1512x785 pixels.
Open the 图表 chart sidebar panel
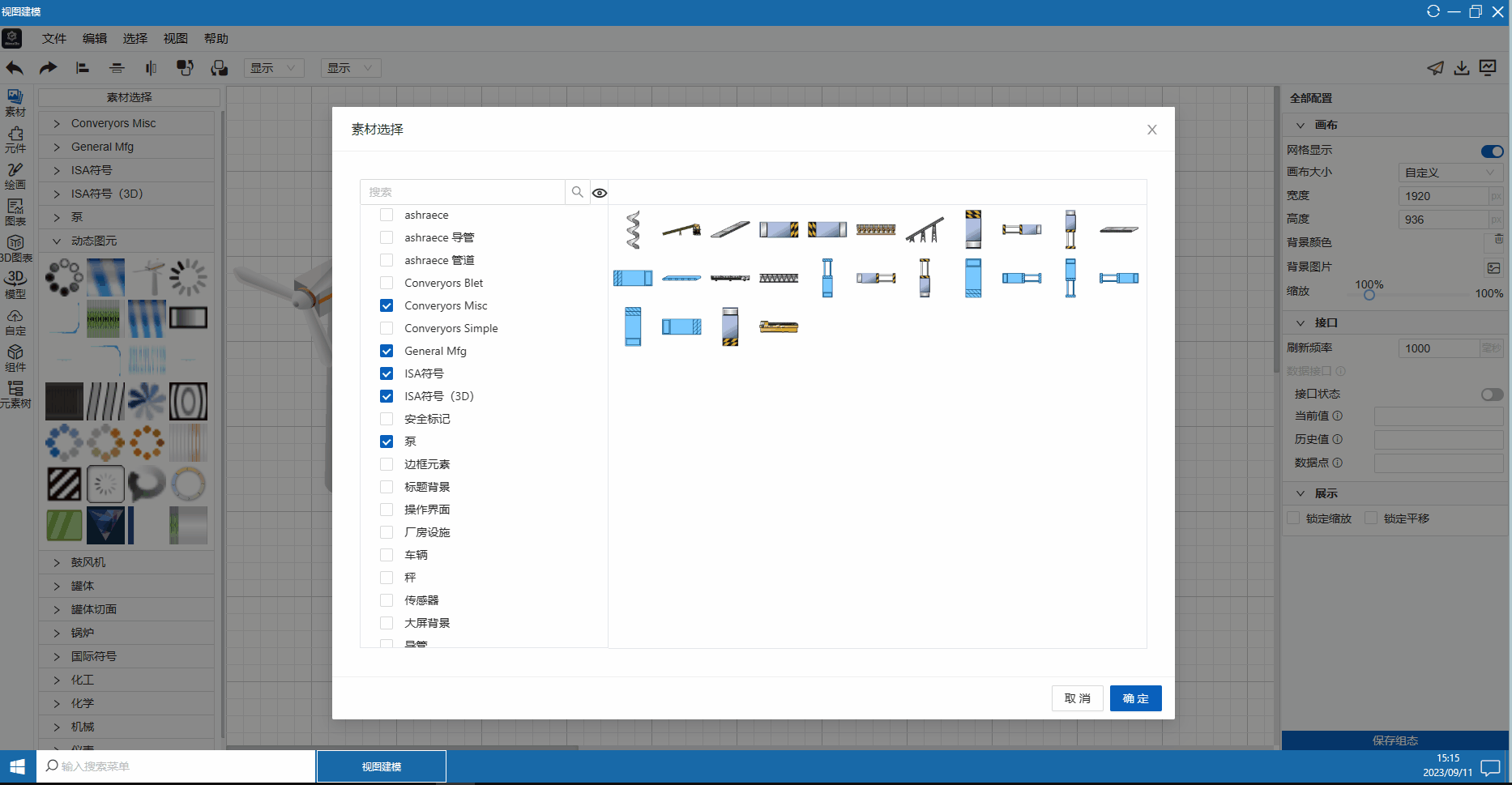click(15, 212)
